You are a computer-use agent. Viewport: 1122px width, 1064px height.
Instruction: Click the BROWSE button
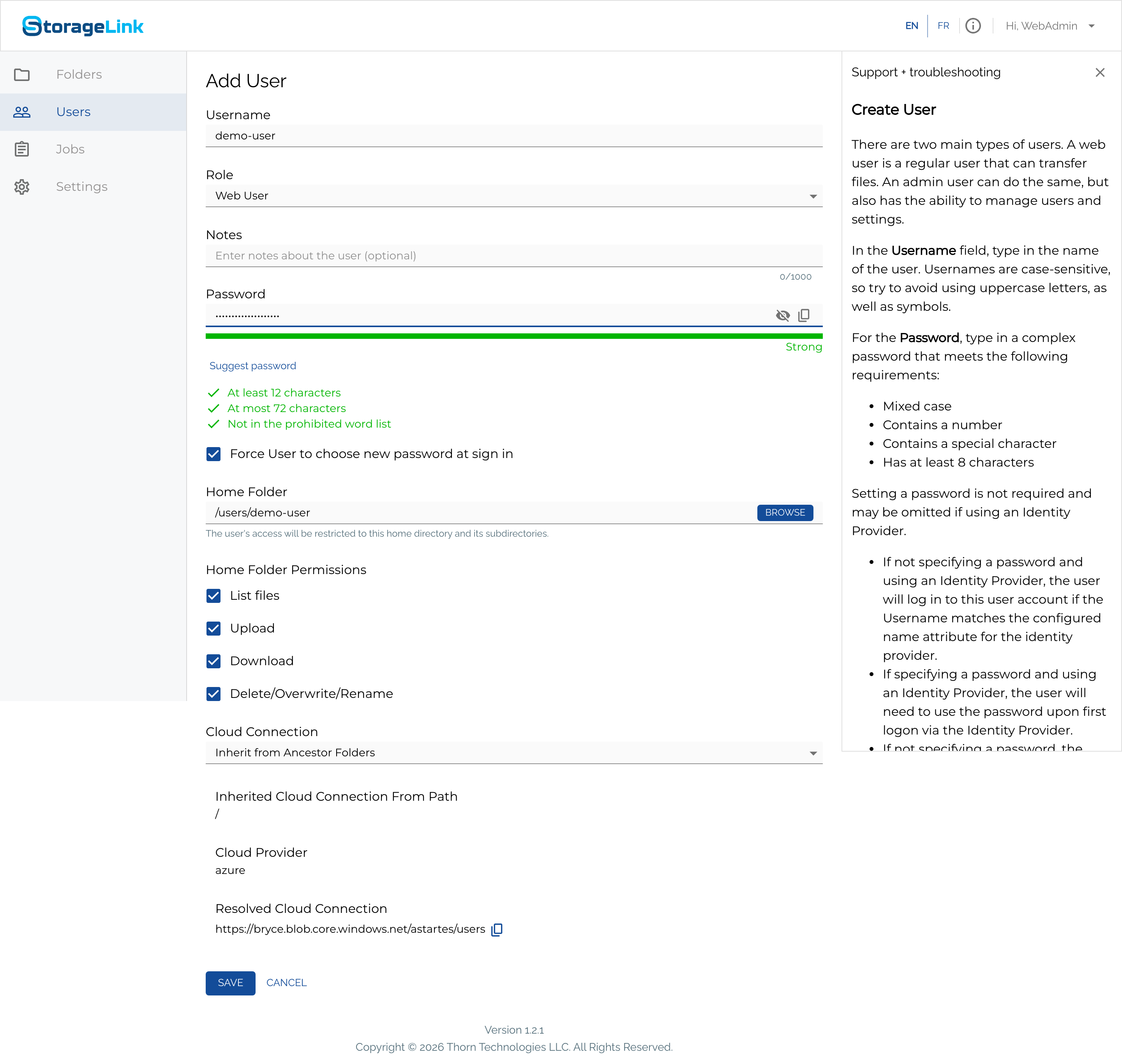click(x=785, y=513)
